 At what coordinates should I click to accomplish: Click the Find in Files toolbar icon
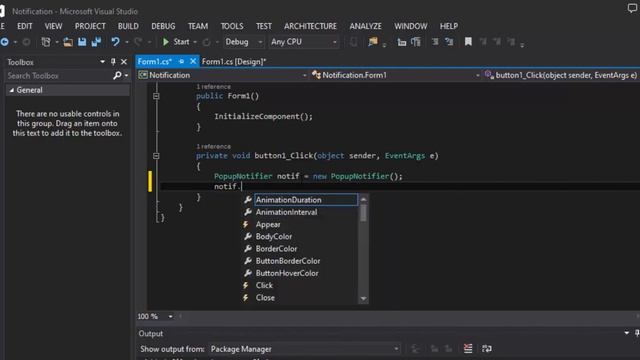tap(373, 42)
